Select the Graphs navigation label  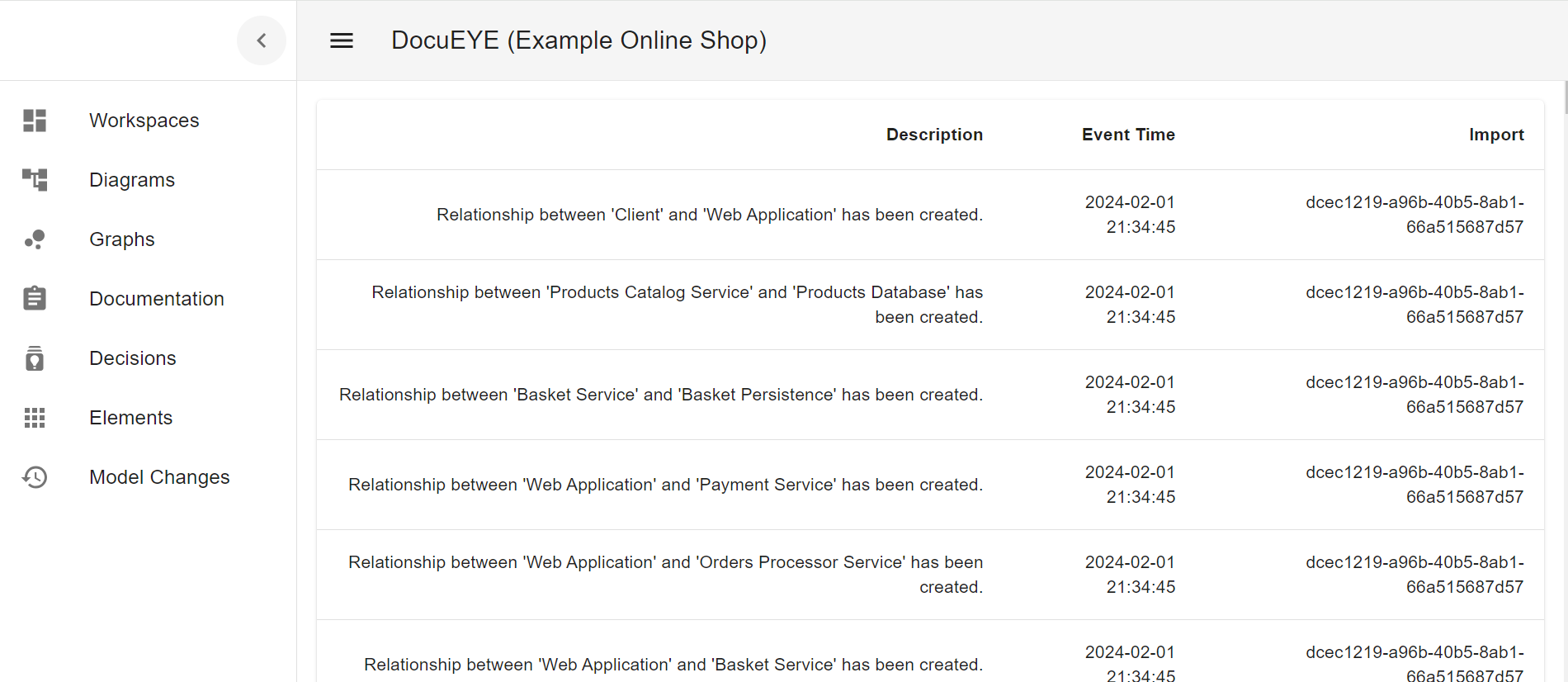point(122,239)
